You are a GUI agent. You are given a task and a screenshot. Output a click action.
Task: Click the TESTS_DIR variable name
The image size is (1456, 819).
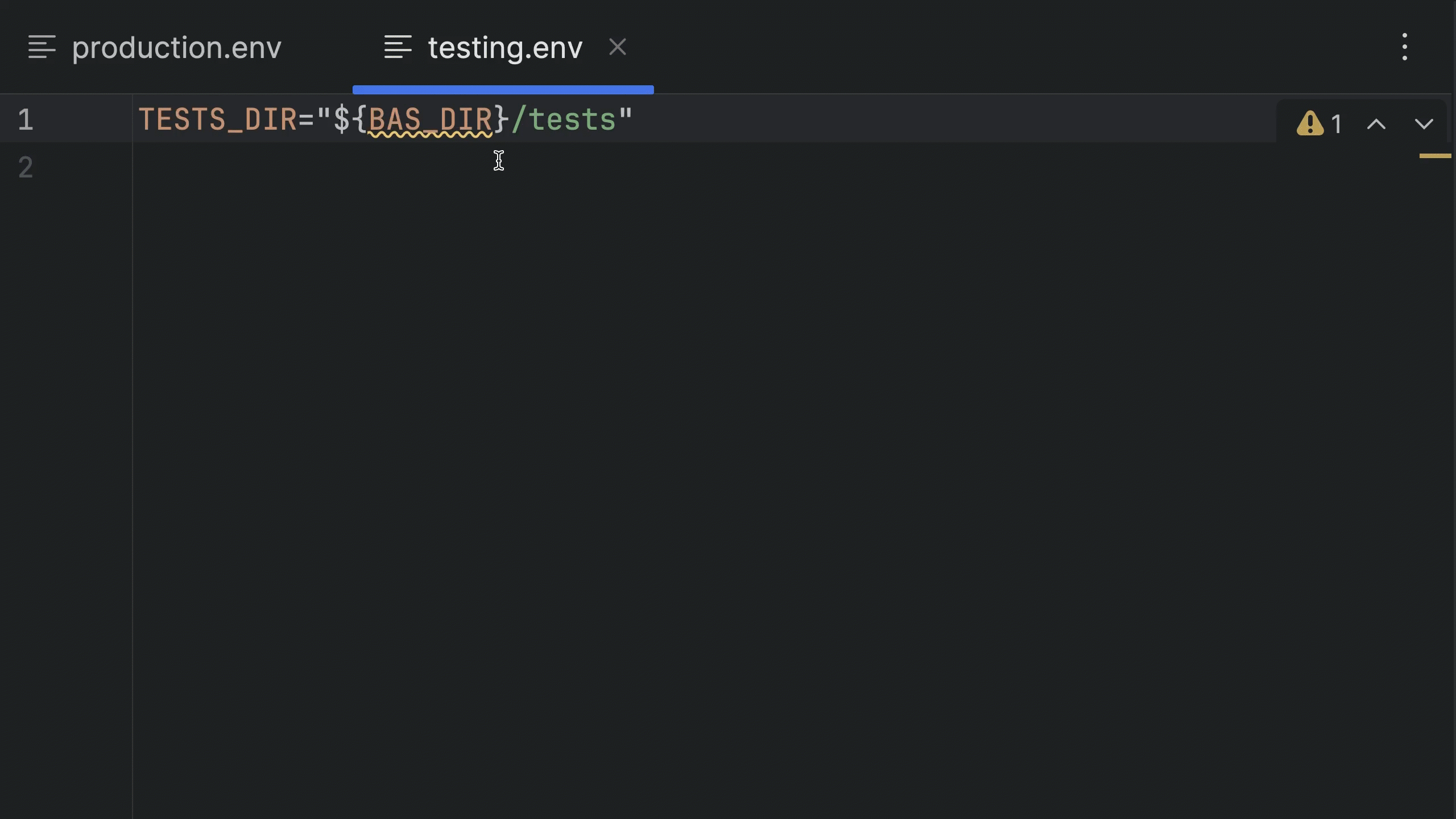[x=218, y=119]
